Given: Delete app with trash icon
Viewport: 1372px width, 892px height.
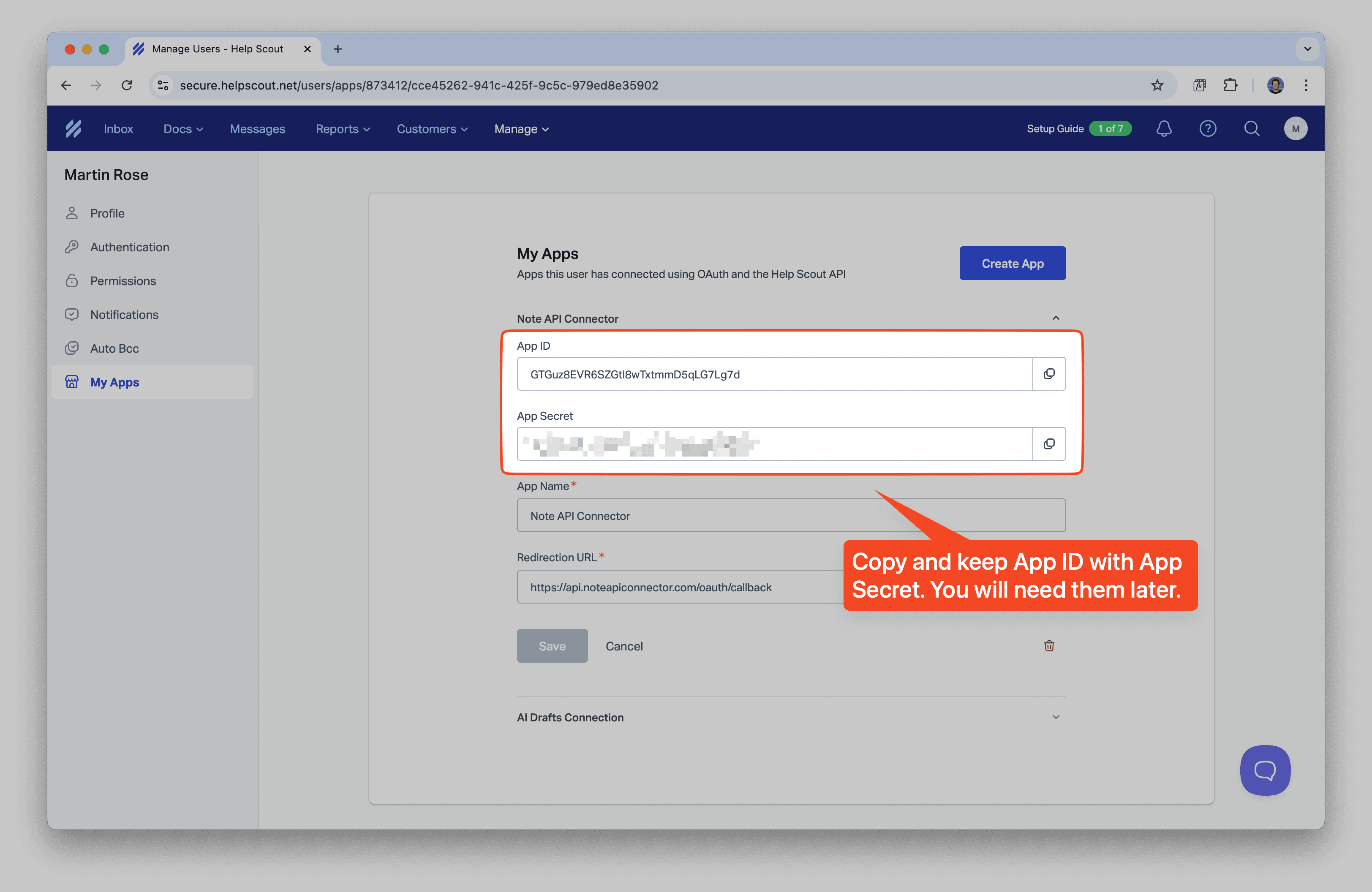Looking at the screenshot, I should coord(1048,646).
